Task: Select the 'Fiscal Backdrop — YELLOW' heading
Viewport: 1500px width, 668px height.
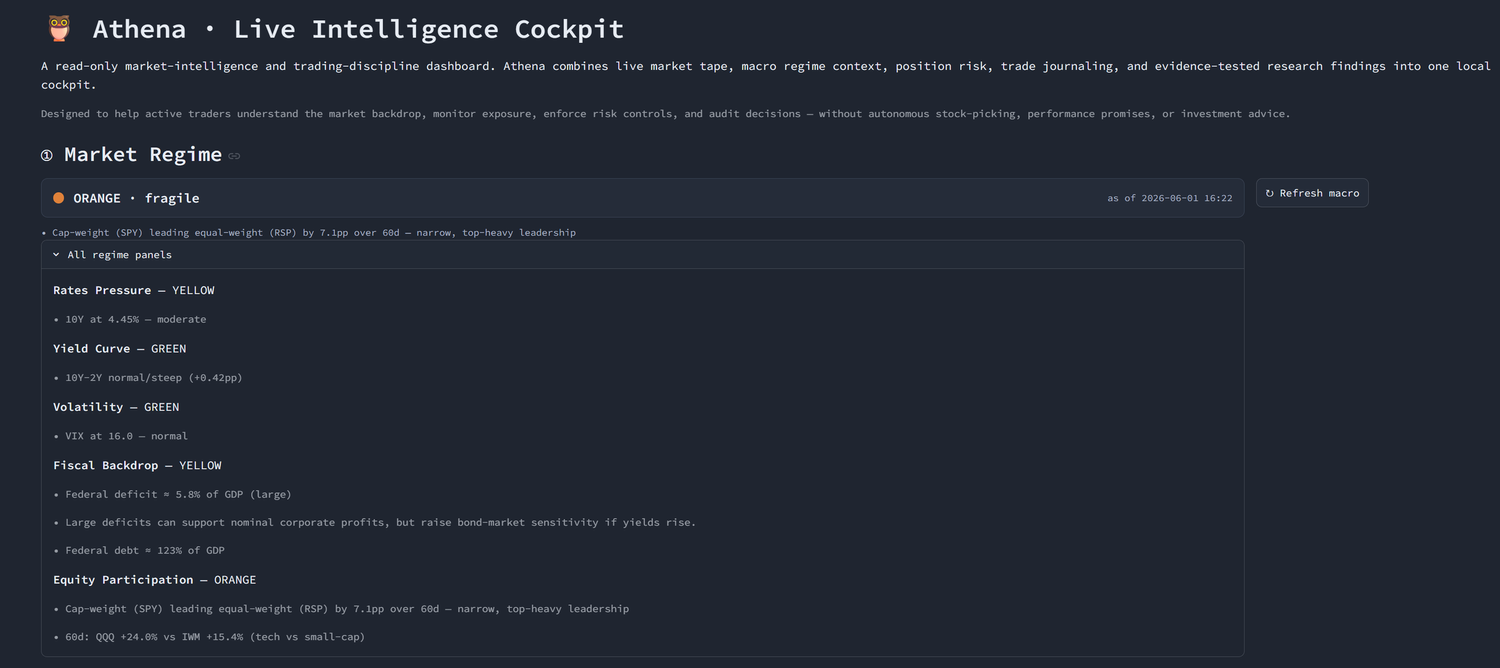Action: [137, 465]
